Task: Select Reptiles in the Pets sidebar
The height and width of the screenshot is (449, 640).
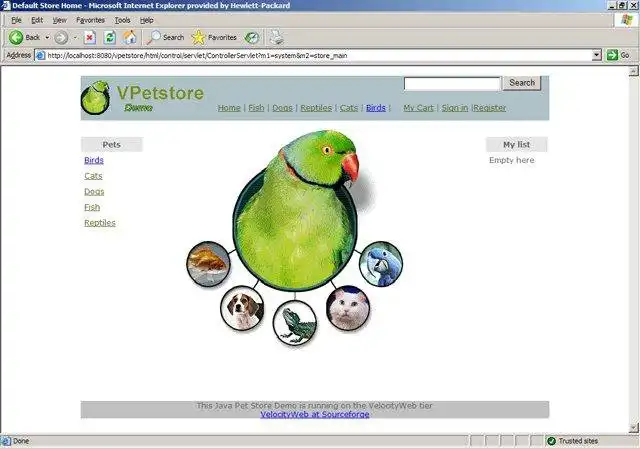Action: point(100,223)
